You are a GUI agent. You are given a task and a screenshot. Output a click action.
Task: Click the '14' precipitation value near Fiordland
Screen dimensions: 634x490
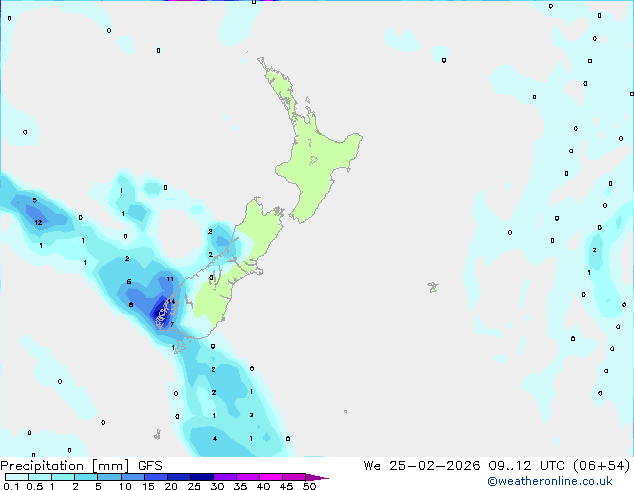point(171,302)
